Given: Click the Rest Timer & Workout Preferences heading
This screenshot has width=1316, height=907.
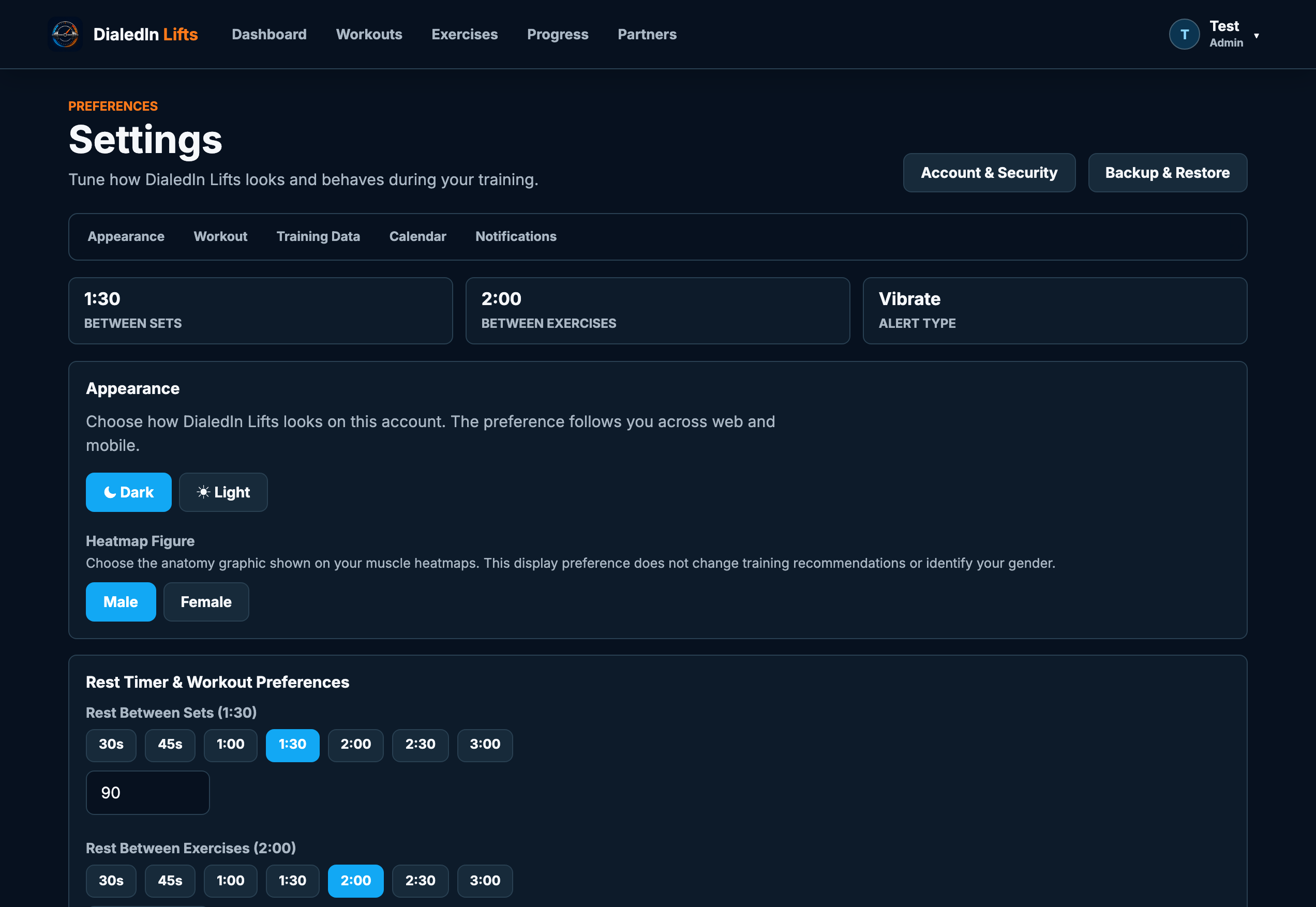Looking at the screenshot, I should point(217,682).
